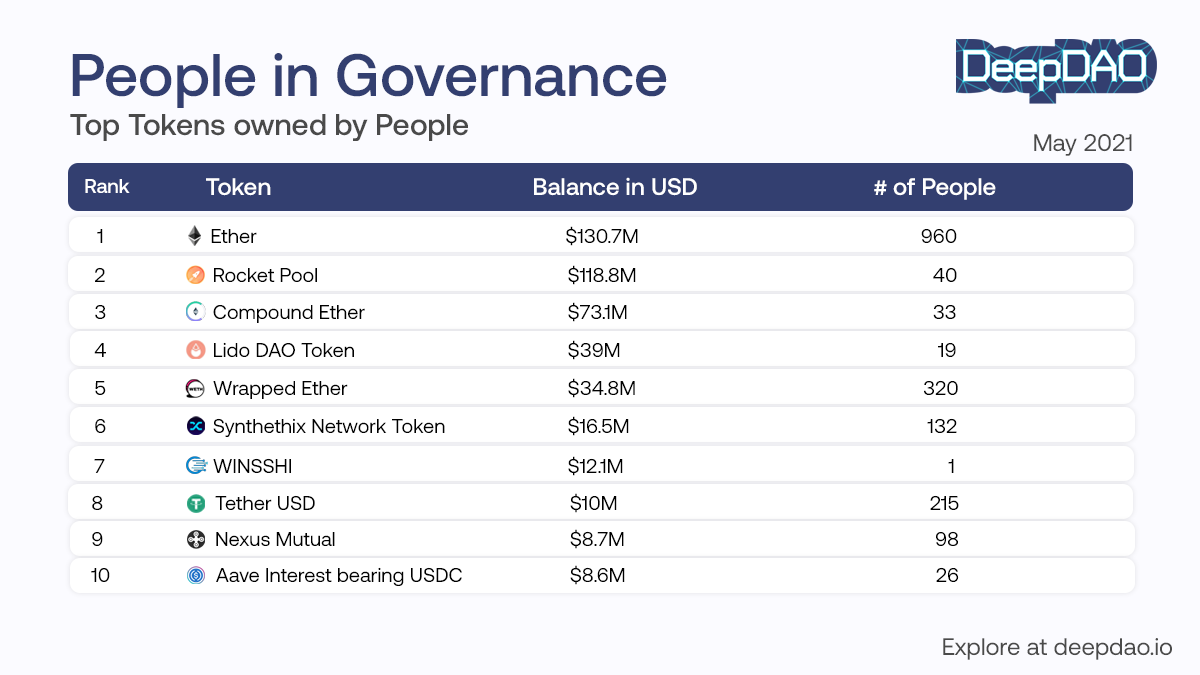Select the Compound Ether token name
Screen dimensions: 1200x675
[289, 313]
